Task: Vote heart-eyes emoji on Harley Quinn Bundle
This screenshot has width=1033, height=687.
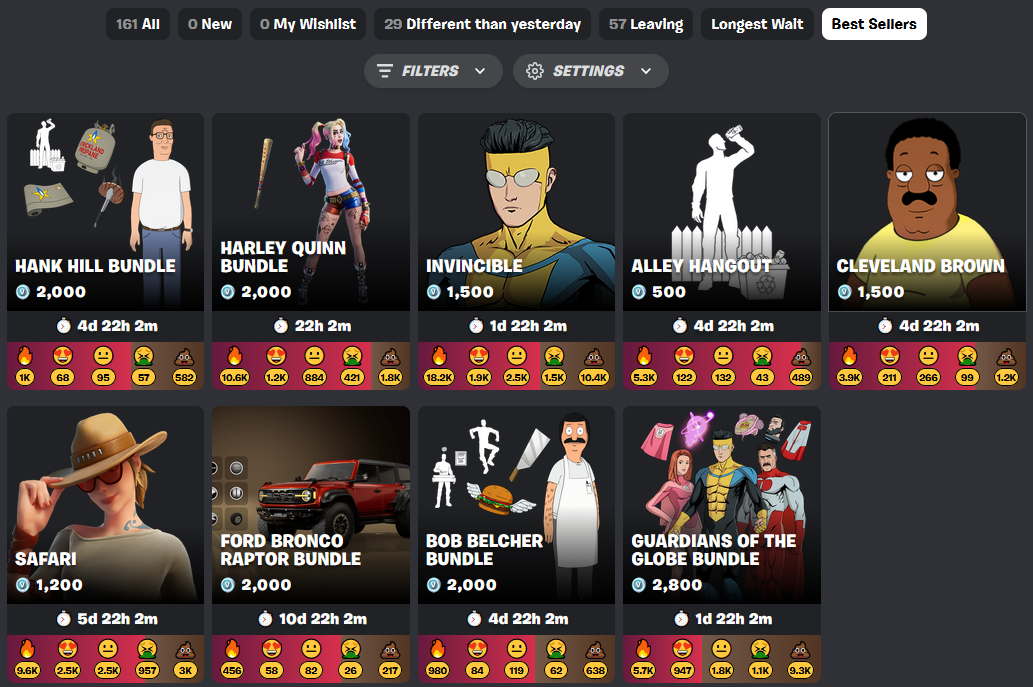Action: (276, 357)
